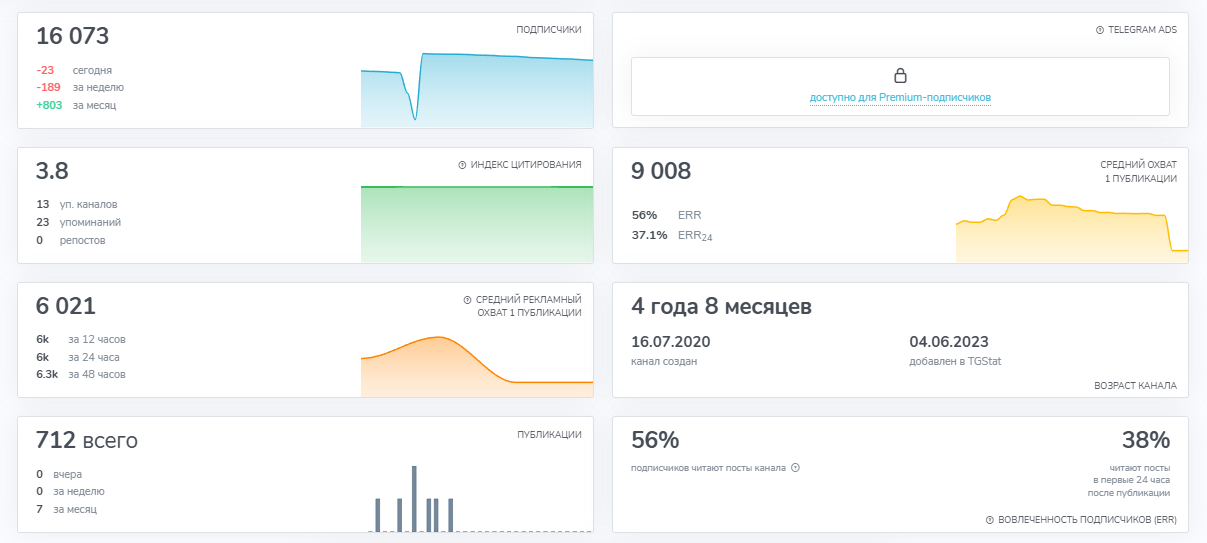The image size is (1207, 543).
Task: Click '37.1%' ERR24 value
Action: (649, 235)
